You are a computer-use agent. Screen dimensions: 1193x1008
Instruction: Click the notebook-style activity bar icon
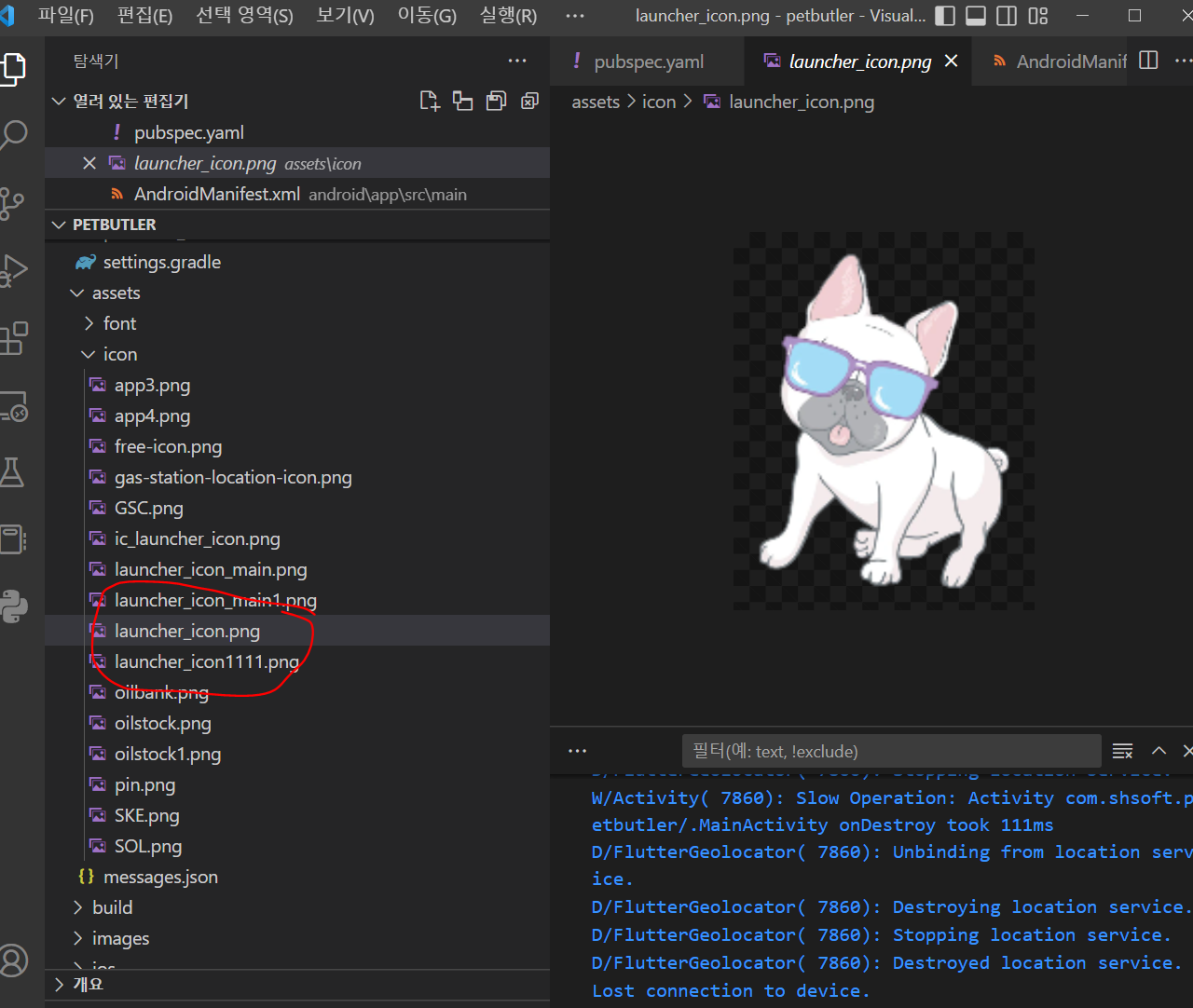[x=13, y=539]
